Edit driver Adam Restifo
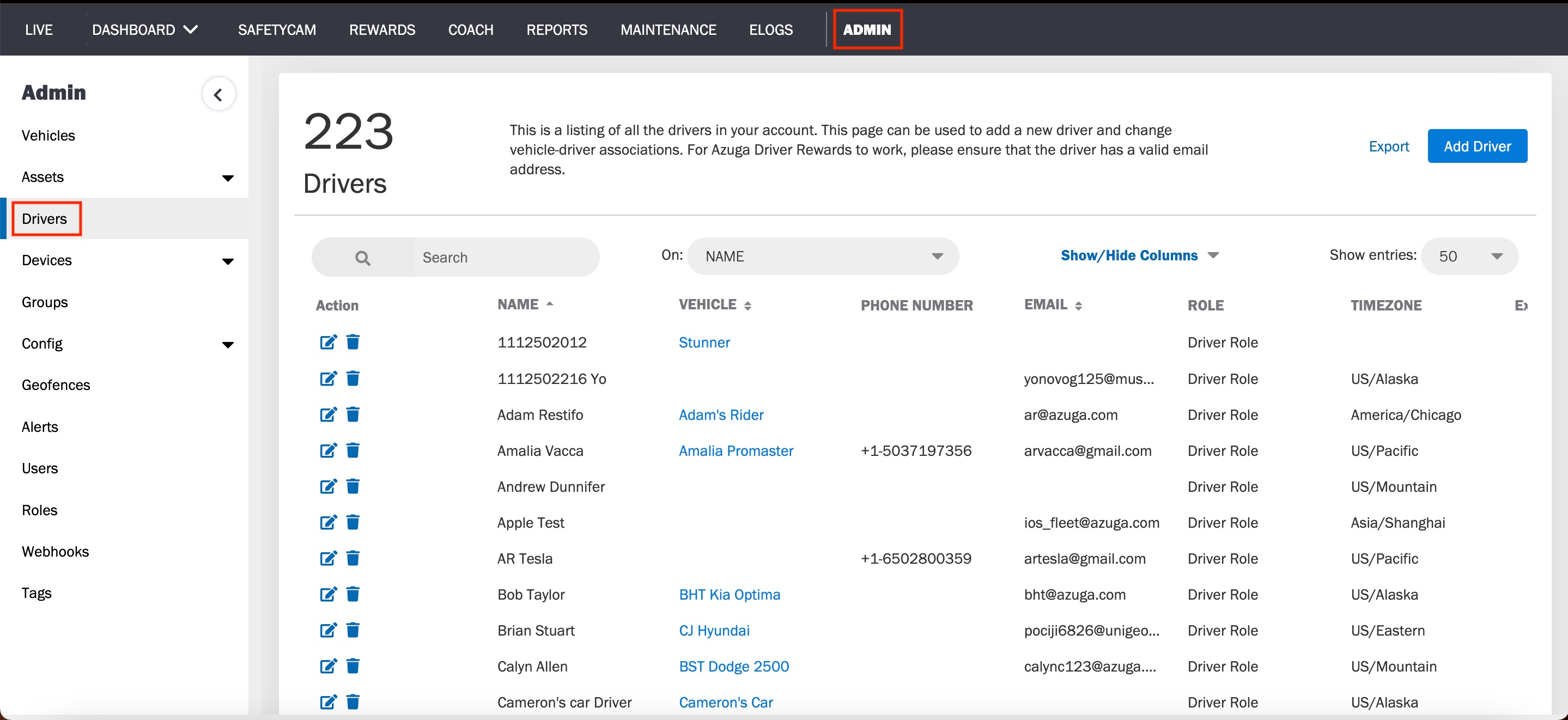Screen dimensions: 1568x720 click(328, 414)
